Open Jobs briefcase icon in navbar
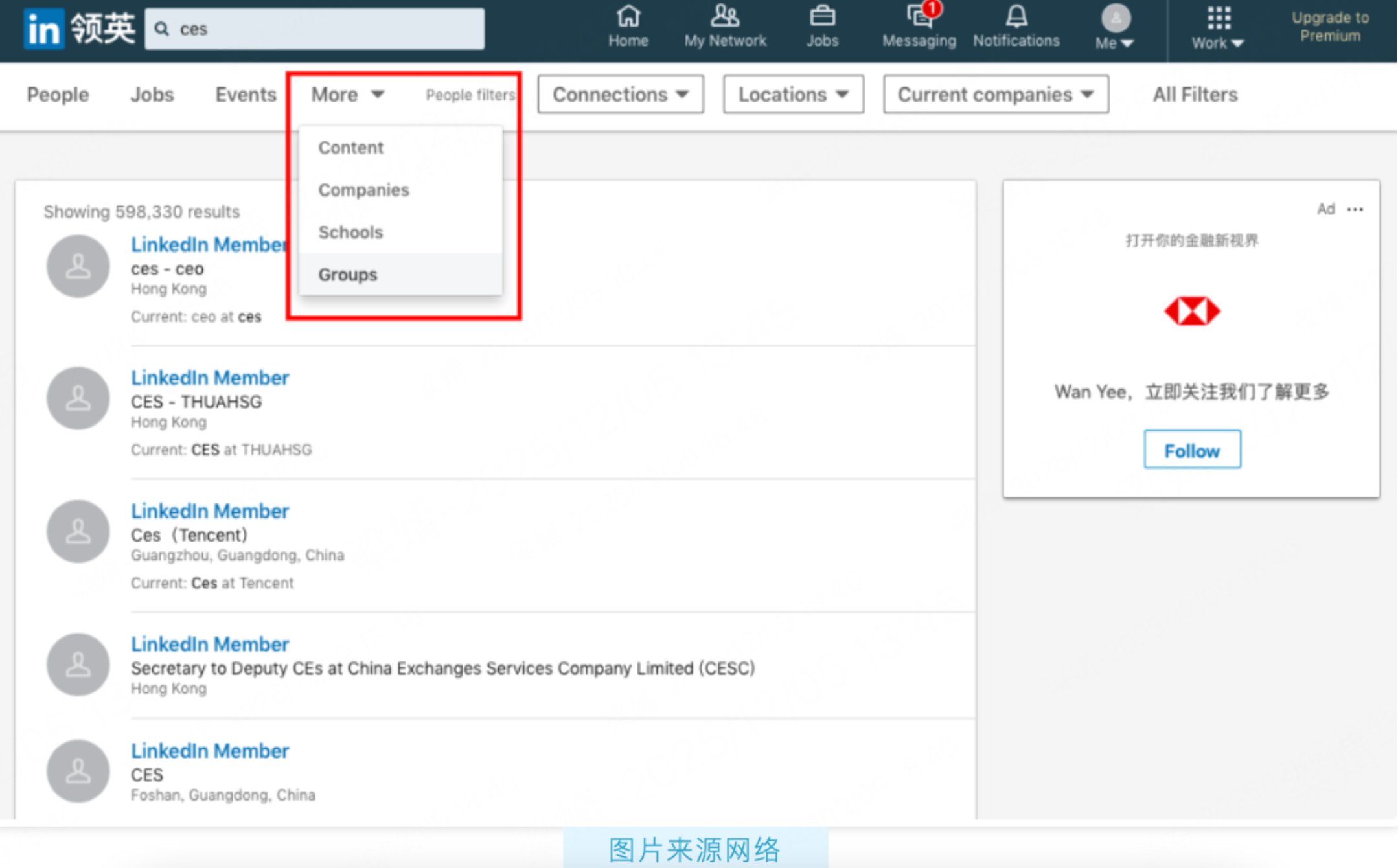This screenshot has width=1398, height=868. pyautogui.click(x=822, y=17)
